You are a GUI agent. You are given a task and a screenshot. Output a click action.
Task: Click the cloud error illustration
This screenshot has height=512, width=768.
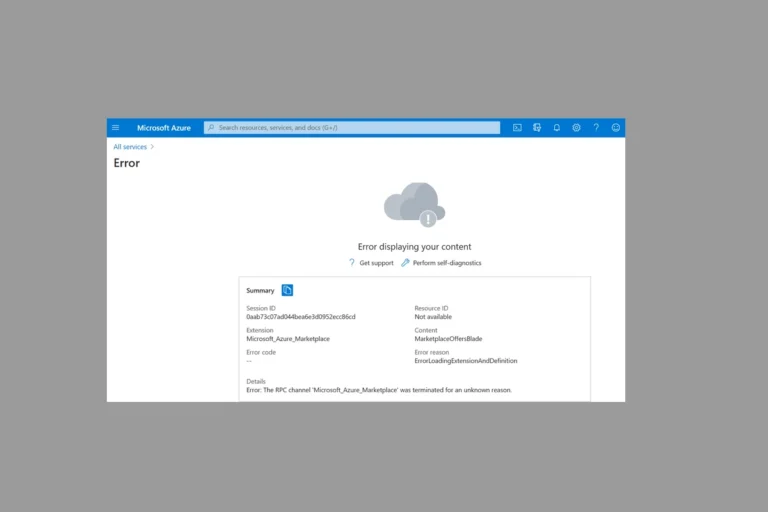coord(414,205)
